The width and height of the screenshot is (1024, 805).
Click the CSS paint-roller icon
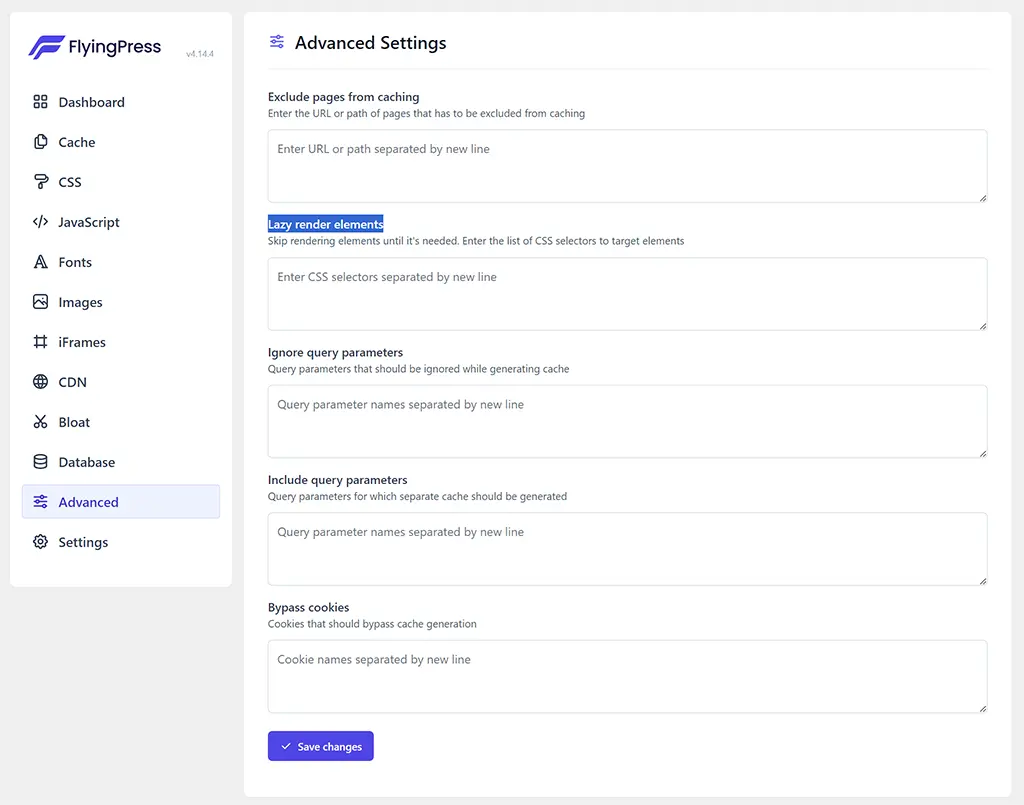(40, 182)
